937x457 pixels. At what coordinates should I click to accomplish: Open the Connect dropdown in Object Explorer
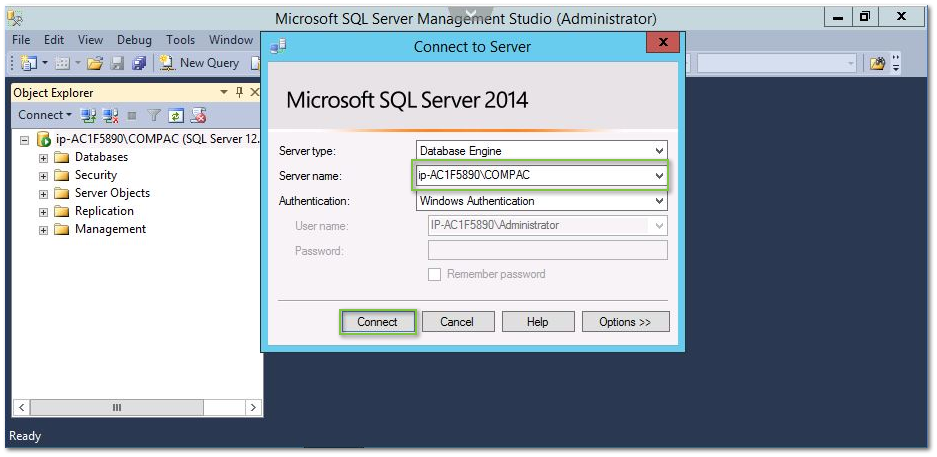click(45, 116)
